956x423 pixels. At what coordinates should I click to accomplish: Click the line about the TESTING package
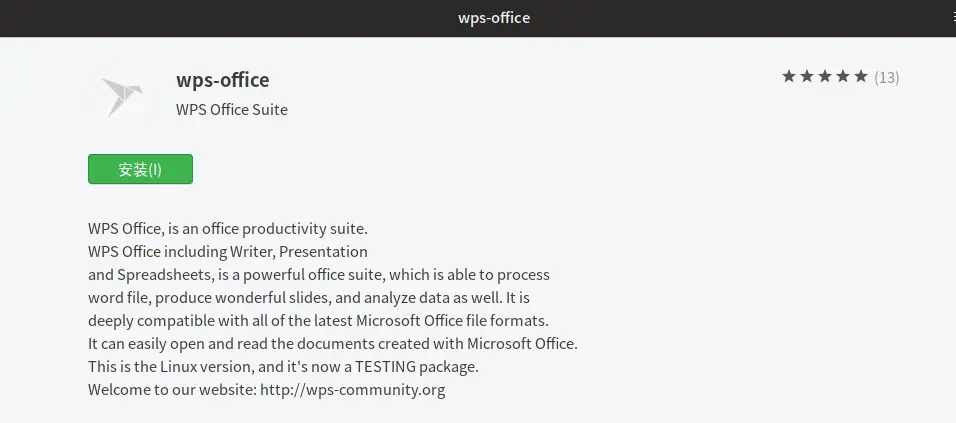[284, 367]
